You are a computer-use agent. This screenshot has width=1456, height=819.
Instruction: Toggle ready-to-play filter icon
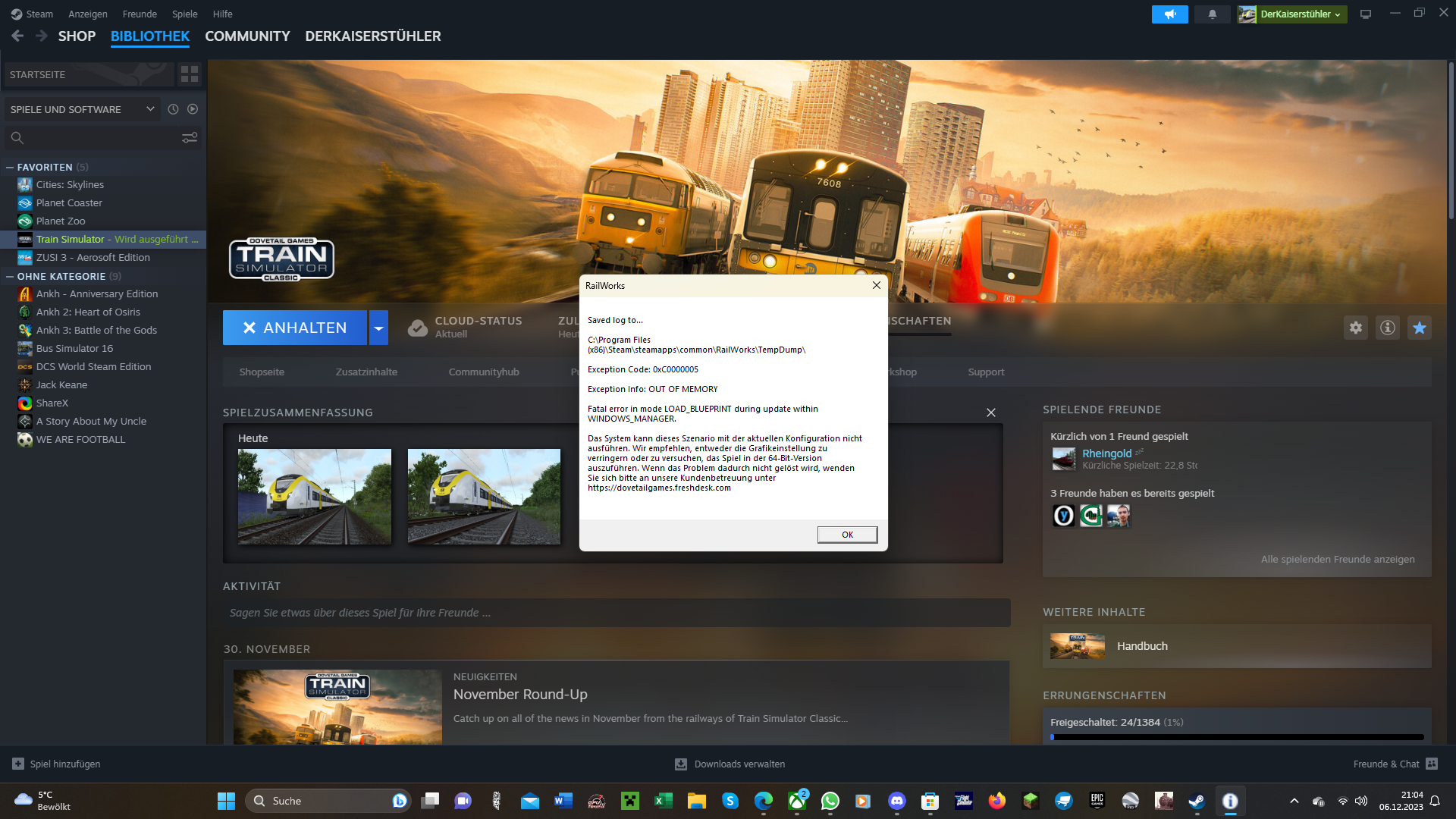193,109
